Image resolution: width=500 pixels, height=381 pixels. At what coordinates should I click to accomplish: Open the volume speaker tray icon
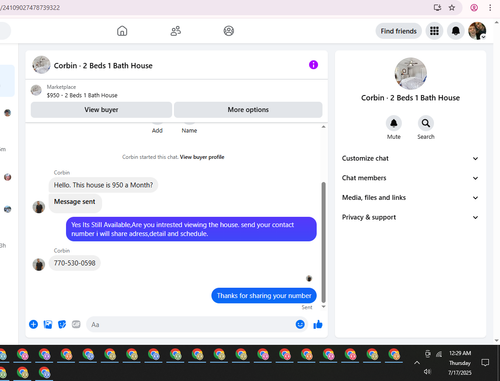coord(427,371)
